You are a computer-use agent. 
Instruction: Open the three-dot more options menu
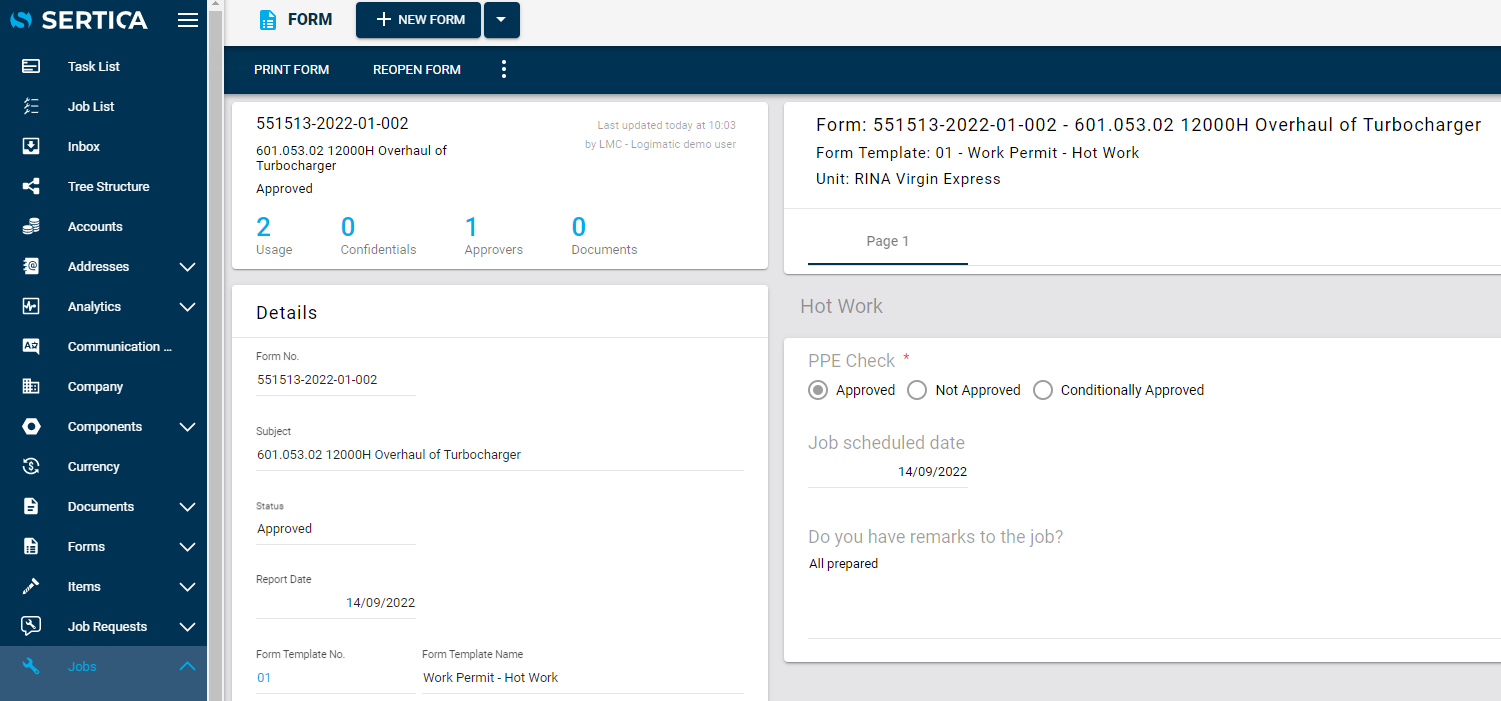coord(504,69)
